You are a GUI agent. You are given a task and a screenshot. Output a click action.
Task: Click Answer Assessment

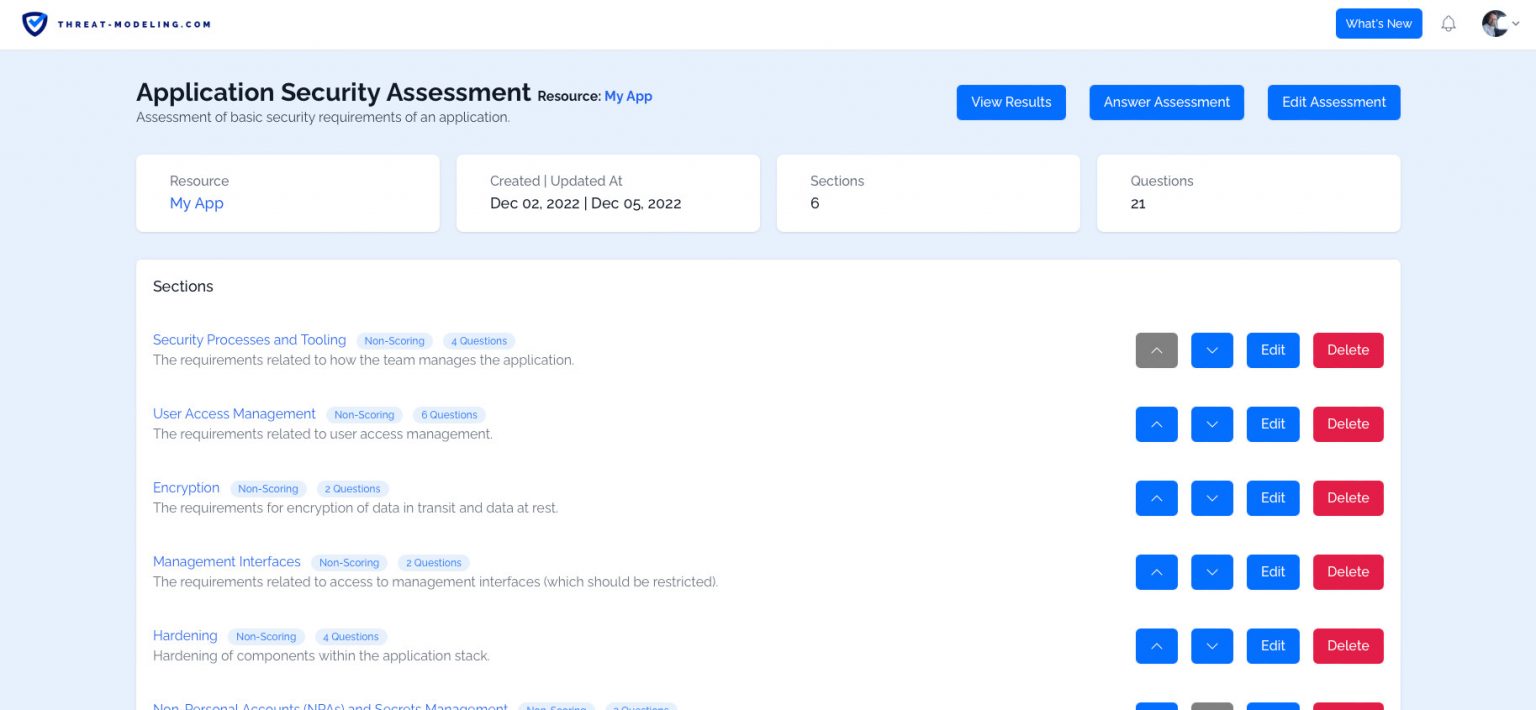click(x=1166, y=102)
